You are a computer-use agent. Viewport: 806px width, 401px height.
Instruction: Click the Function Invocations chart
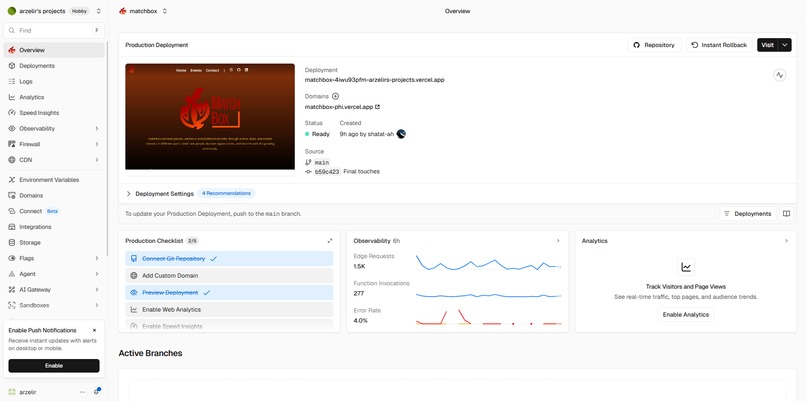[x=488, y=295]
